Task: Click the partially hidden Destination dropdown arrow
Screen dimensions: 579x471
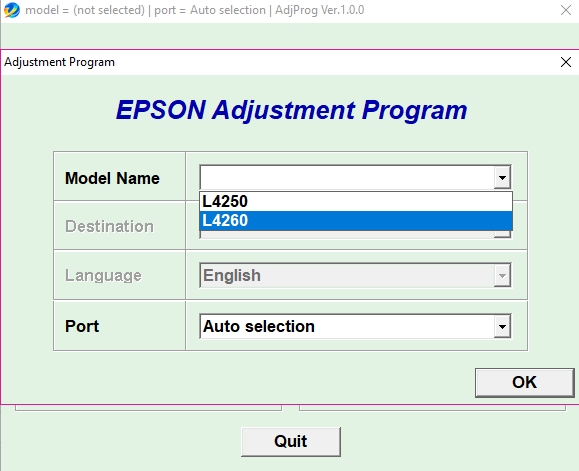Action: (502, 234)
